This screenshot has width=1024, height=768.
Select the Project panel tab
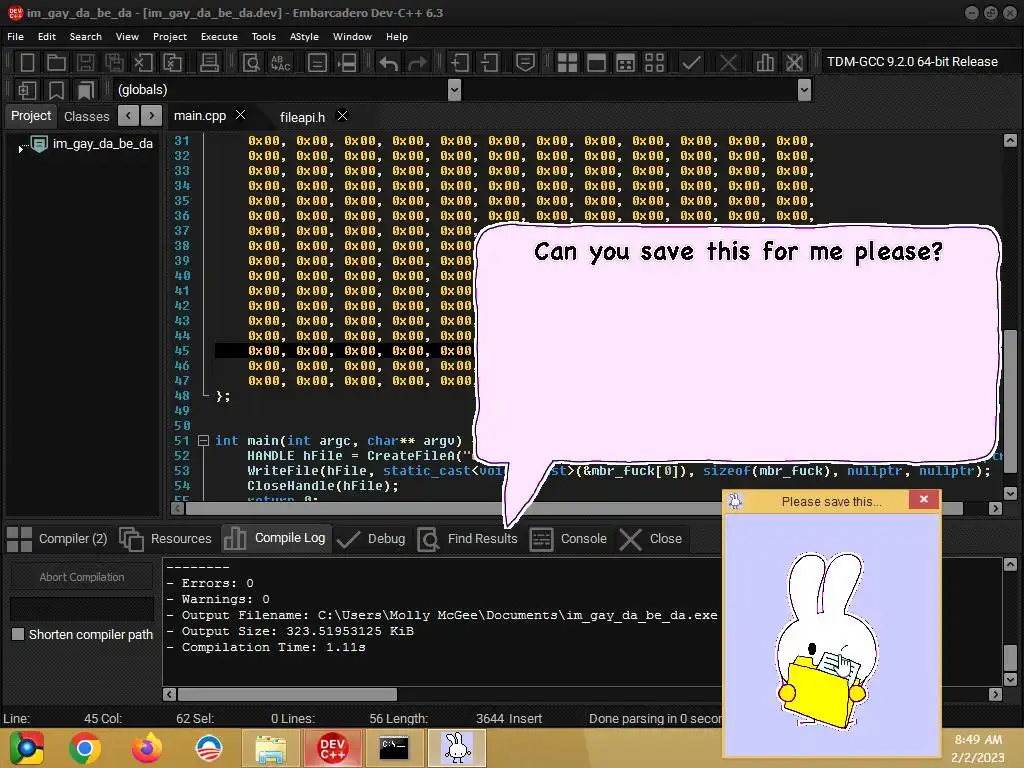pos(31,116)
